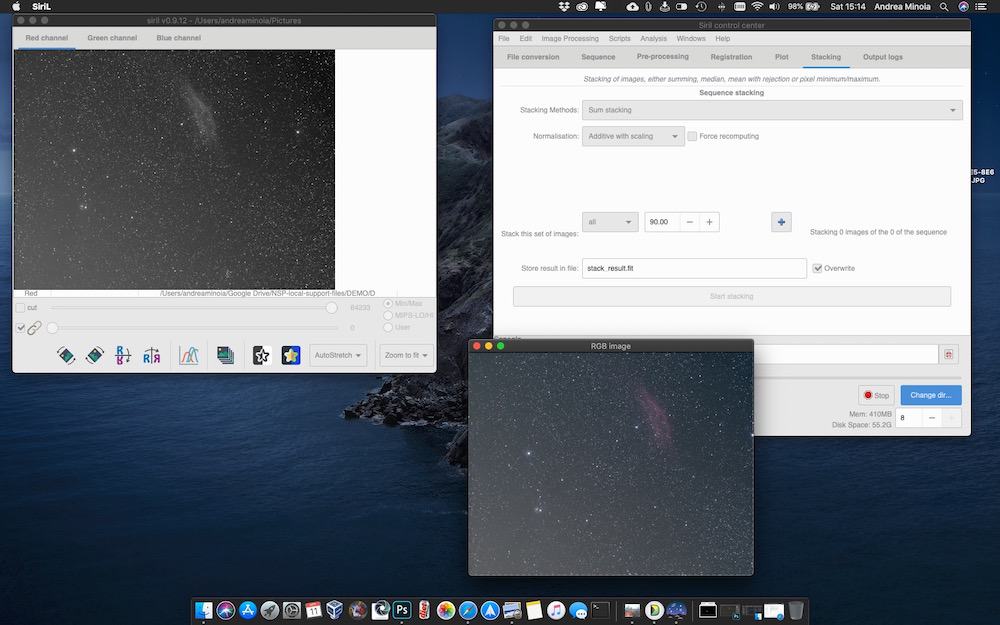The width and height of the screenshot is (1000, 625).
Task: Uncheck the Overwrite checkbox
Action: [x=818, y=268]
